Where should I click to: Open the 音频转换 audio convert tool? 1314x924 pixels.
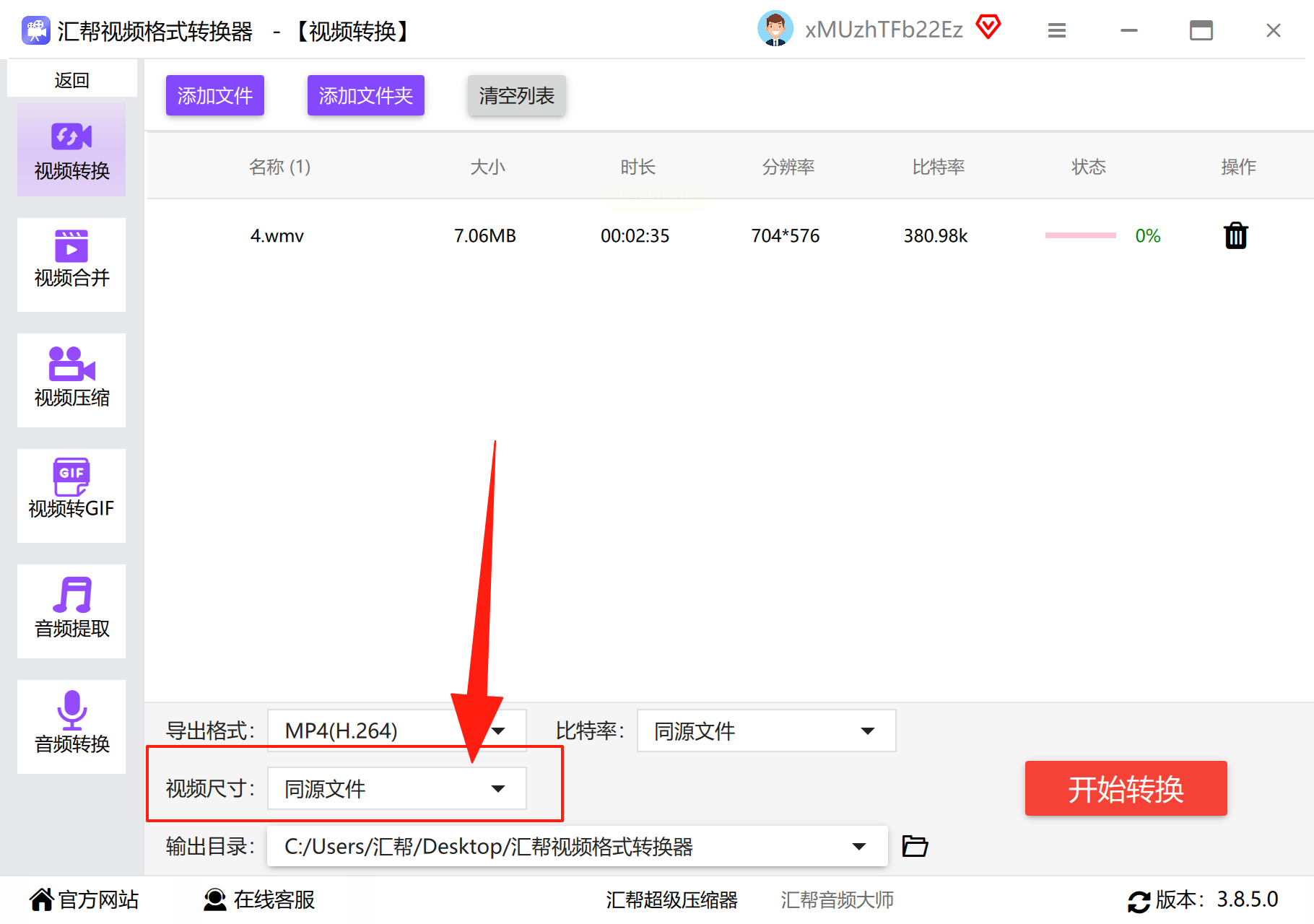pyautogui.click(x=71, y=726)
